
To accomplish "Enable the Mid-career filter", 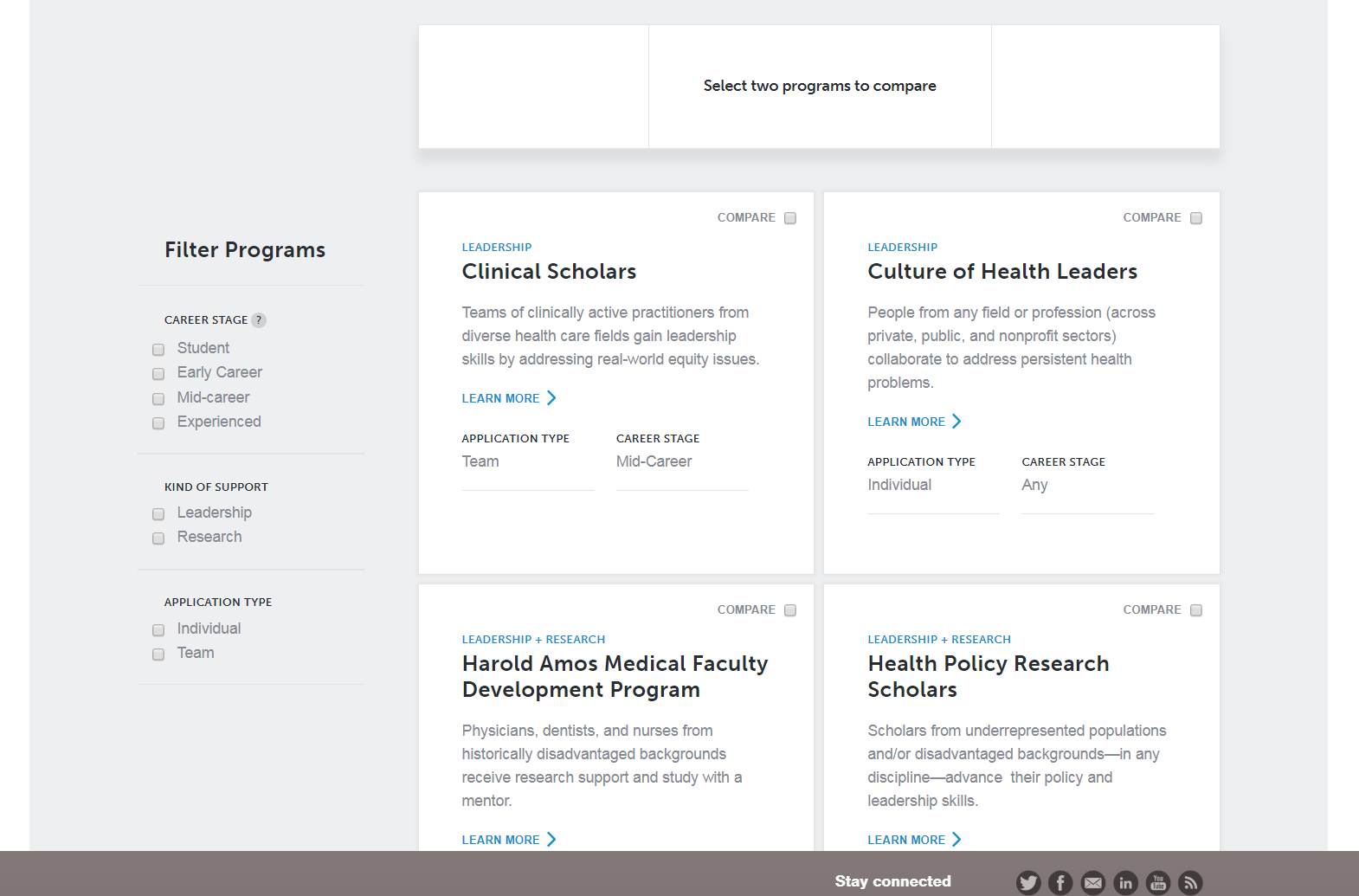I will pos(158,399).
